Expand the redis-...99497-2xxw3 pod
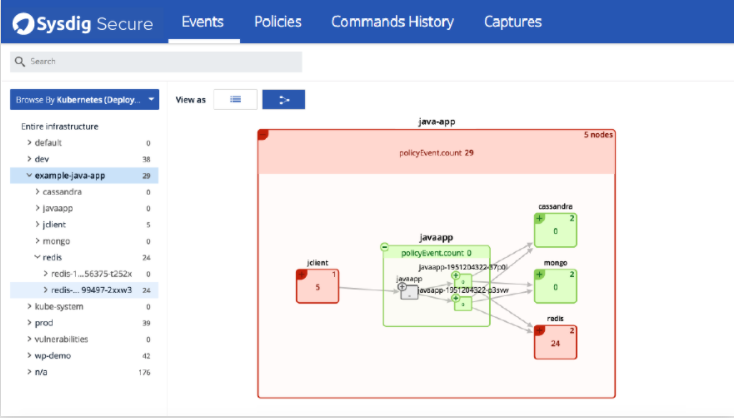 tap(45, 290)
